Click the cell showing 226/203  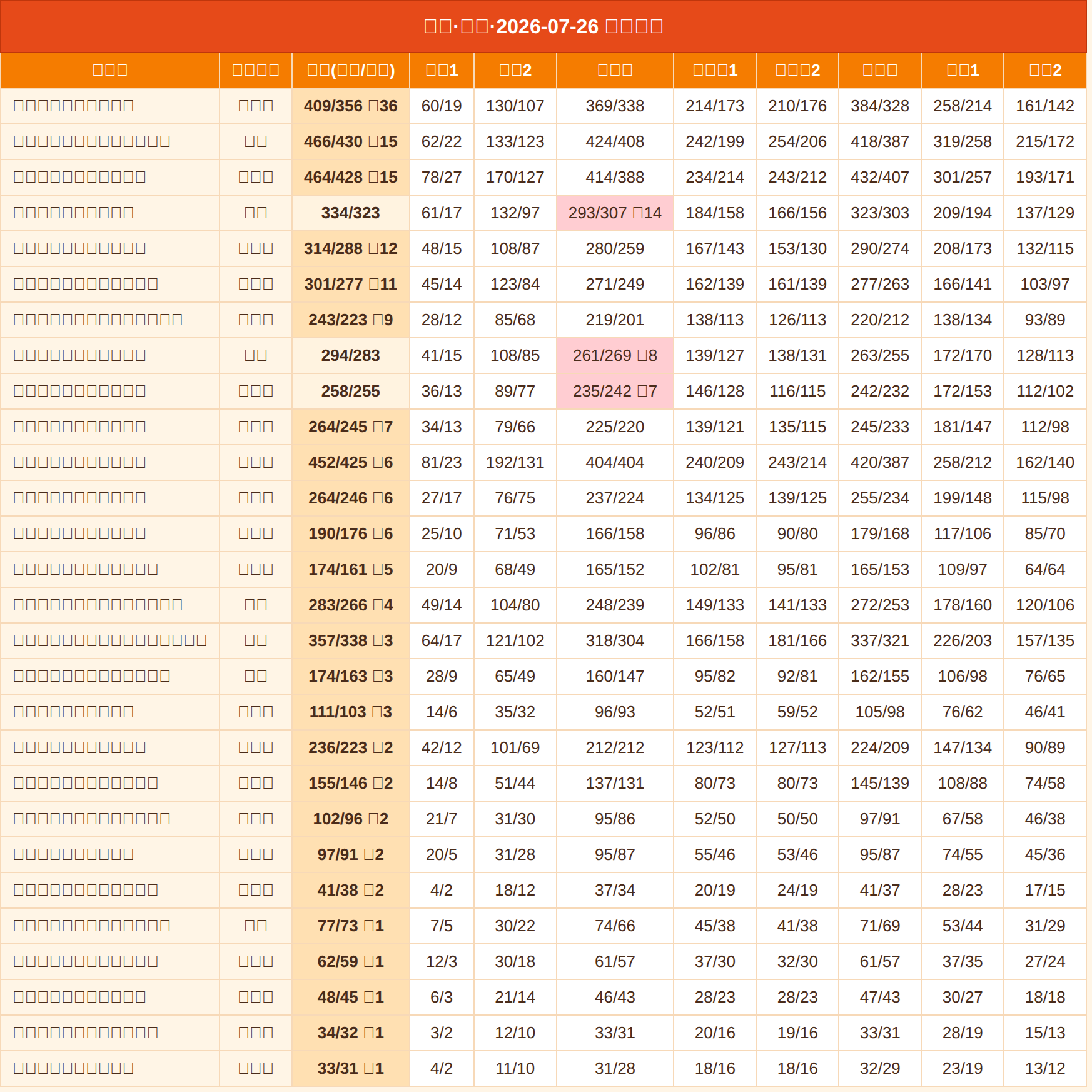(963, 640)
